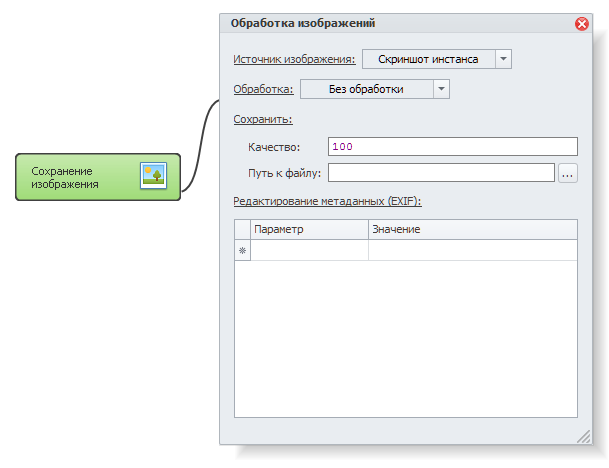Screen dimensions: 609x468
Task: Click the grid's top-left select-all corner cell
Action: [242, 229]
